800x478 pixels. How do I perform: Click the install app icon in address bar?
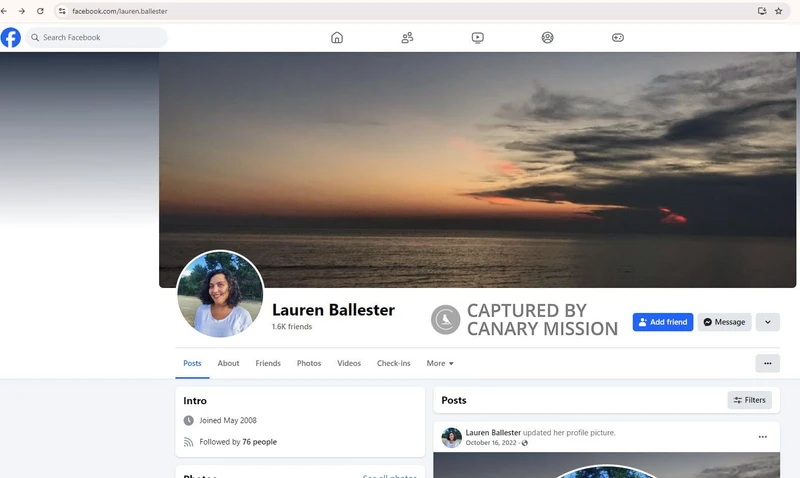[762, 11]
